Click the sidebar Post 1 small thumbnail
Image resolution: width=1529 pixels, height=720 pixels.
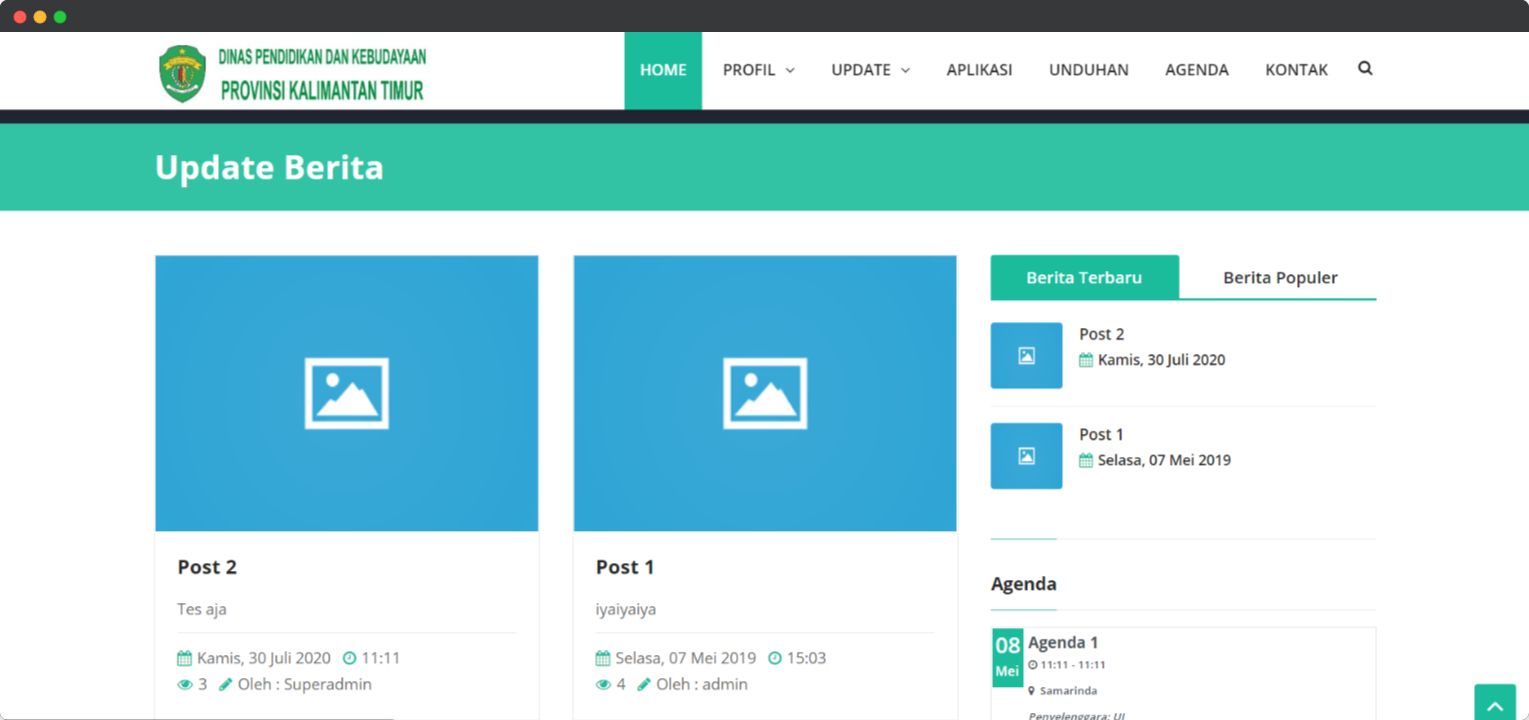(1026, 456)
